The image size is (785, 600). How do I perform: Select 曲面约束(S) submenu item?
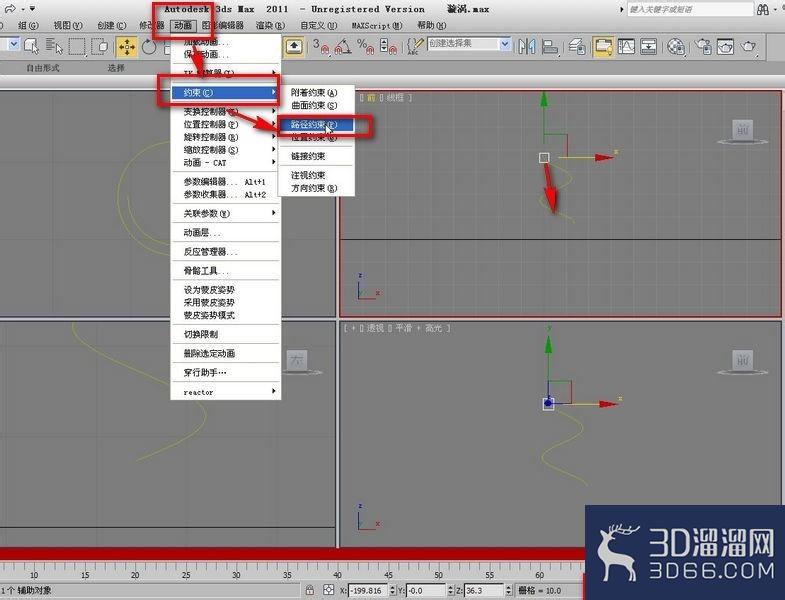point(316,106)
